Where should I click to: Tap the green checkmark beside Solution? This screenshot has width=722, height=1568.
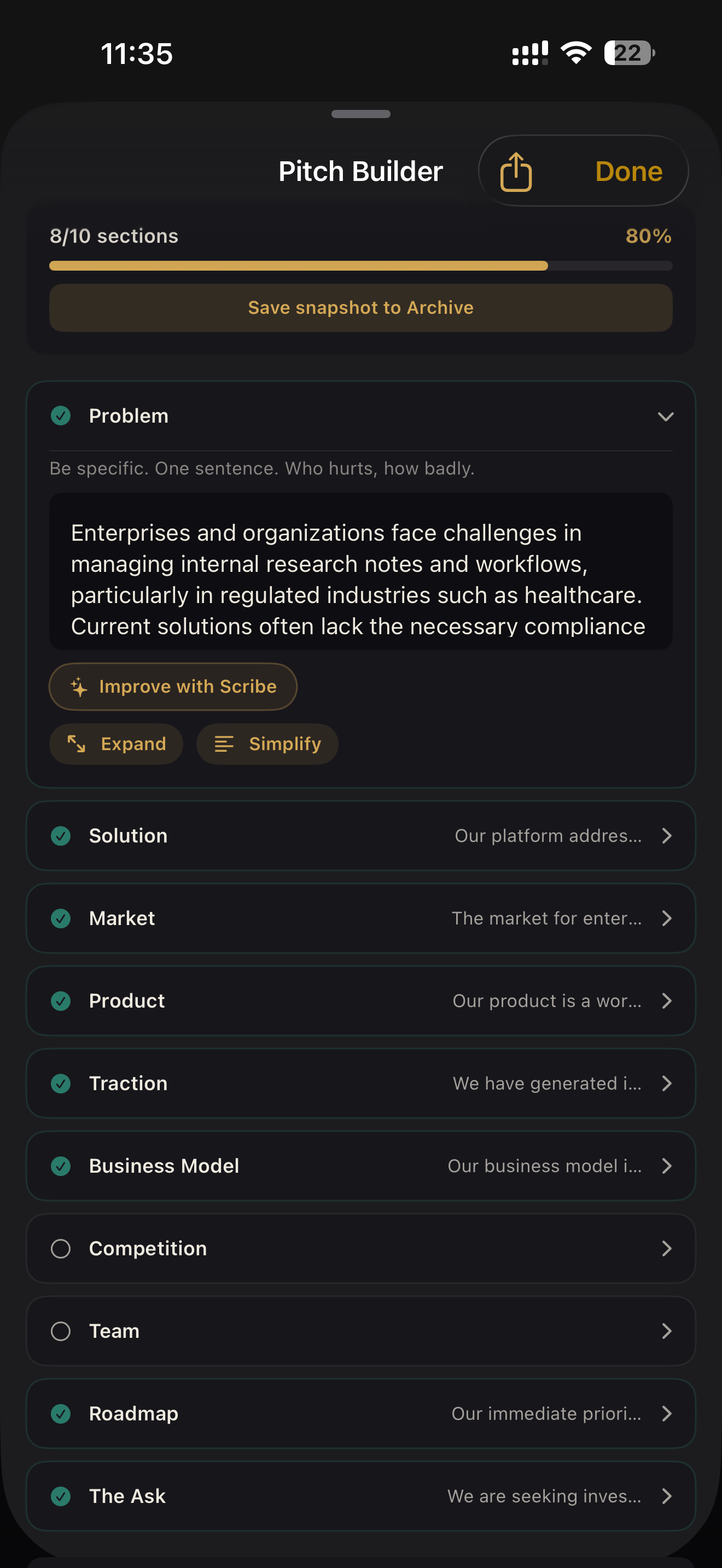61,836
